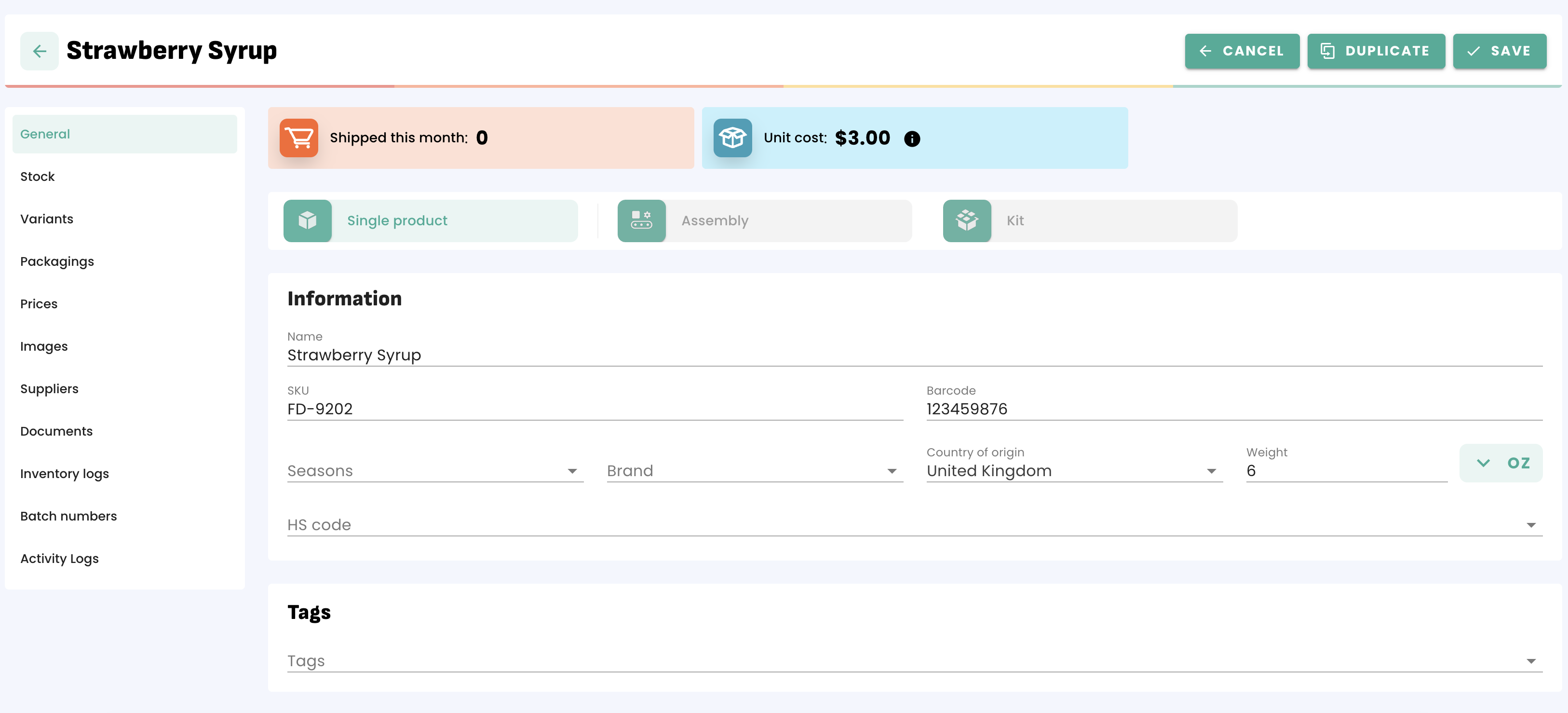1568x713 pixels.
Task: Click the orange shopping cart icon
Action: 299,138
